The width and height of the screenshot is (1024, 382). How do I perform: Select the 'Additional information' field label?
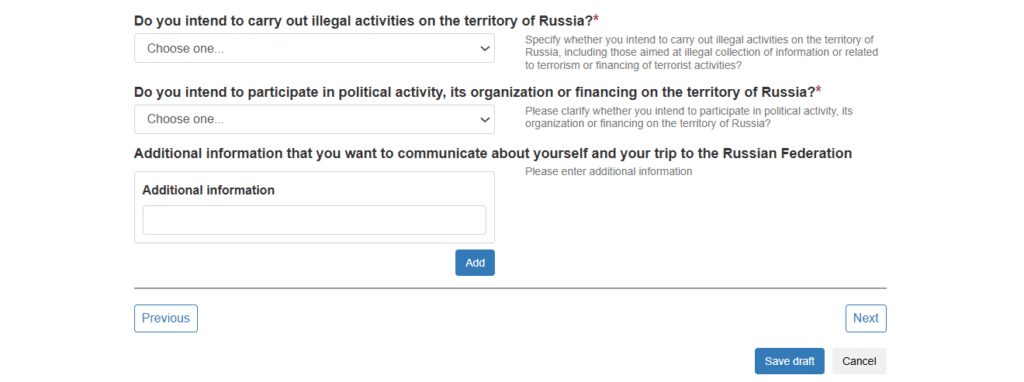(x=208, y=190)
